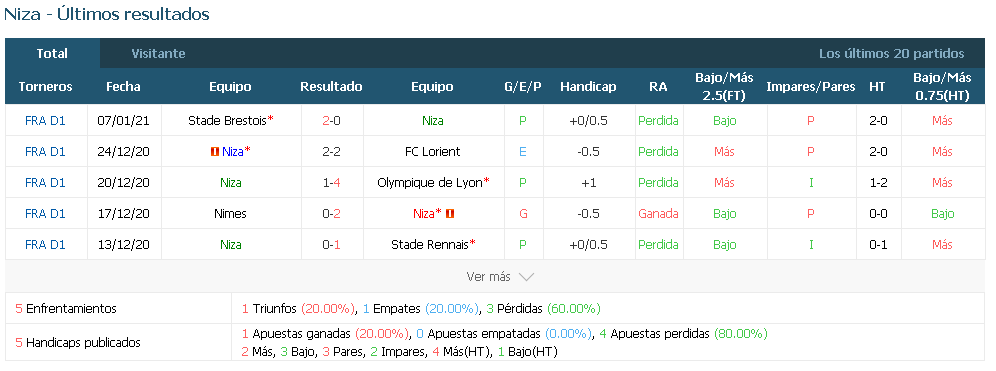Select the Total tab
This screenshot has height=371, width=996.
52,53
